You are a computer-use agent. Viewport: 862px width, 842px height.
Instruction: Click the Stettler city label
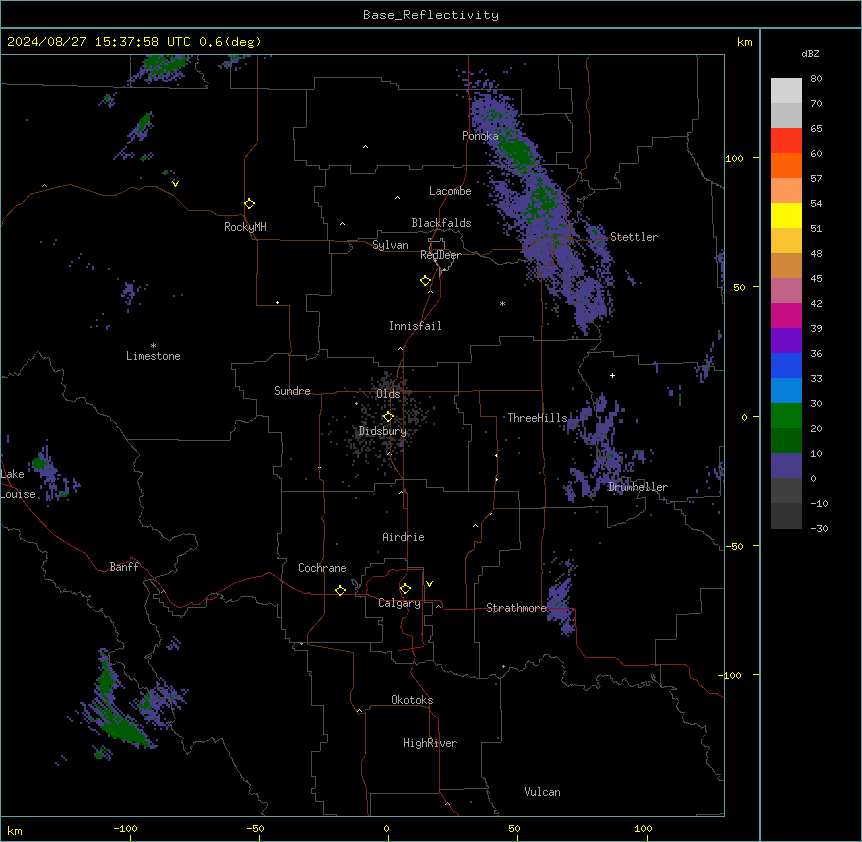(x=634, y=237)
